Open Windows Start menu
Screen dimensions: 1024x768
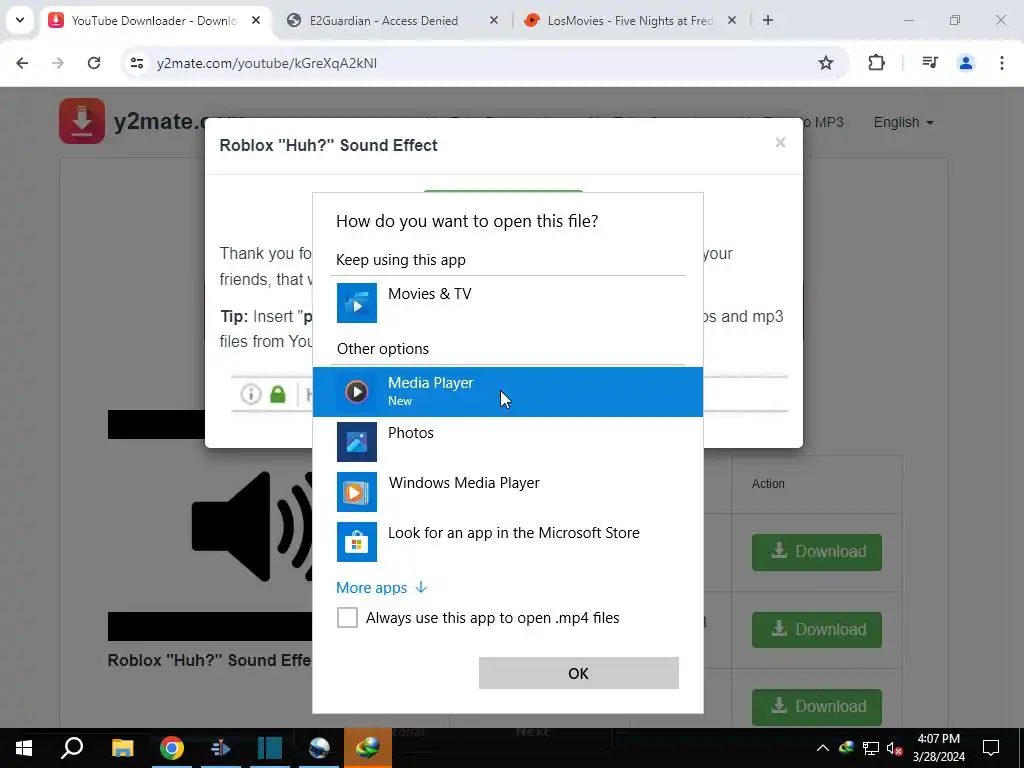point(24,748)
